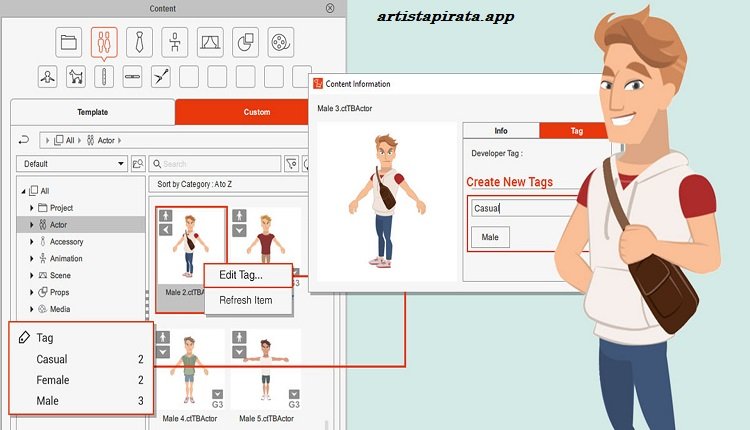
Task: Choose Edit Tag... from context menu
Action: pyautogui.click(x=248, y=275)
